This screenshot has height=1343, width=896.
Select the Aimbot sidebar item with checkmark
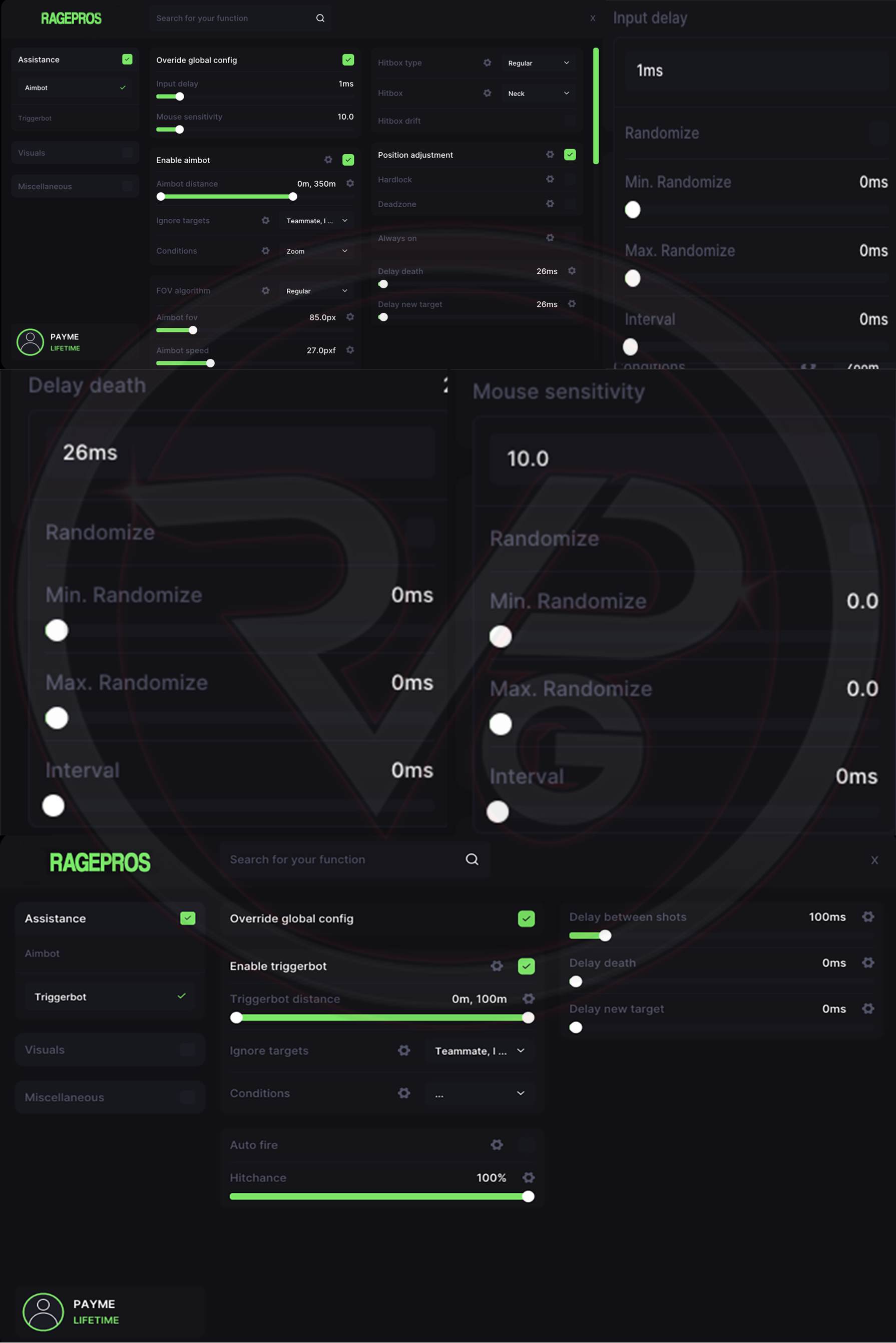75,88
